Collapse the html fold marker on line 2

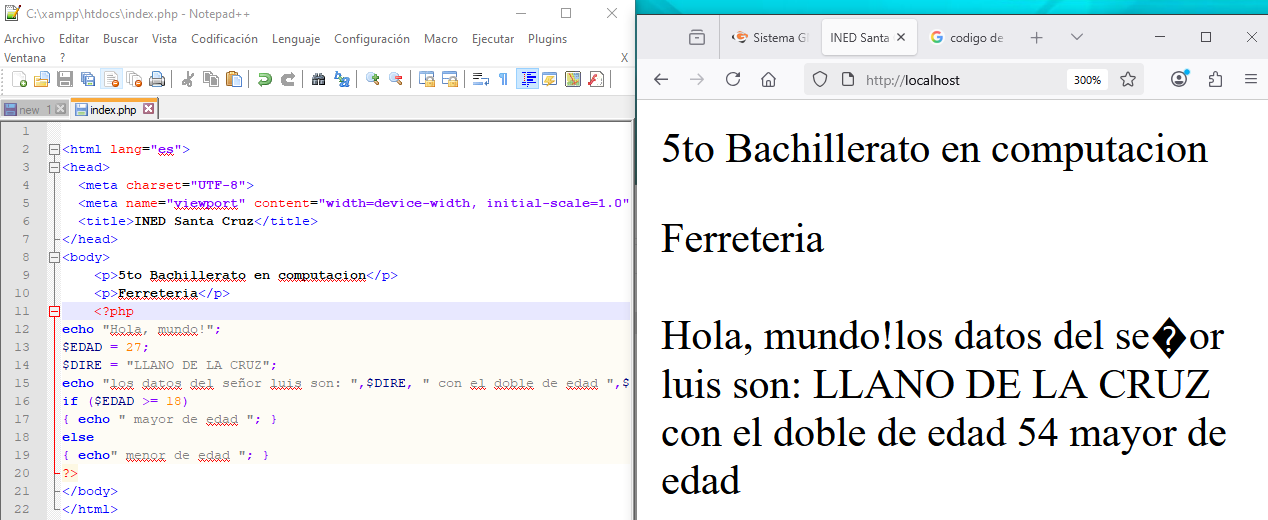click(x=54, y=149)
